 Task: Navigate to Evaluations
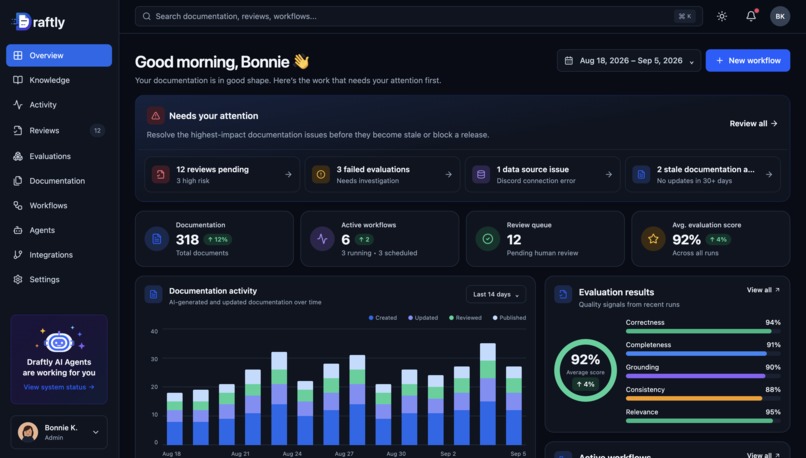click(x=59, y=156)
